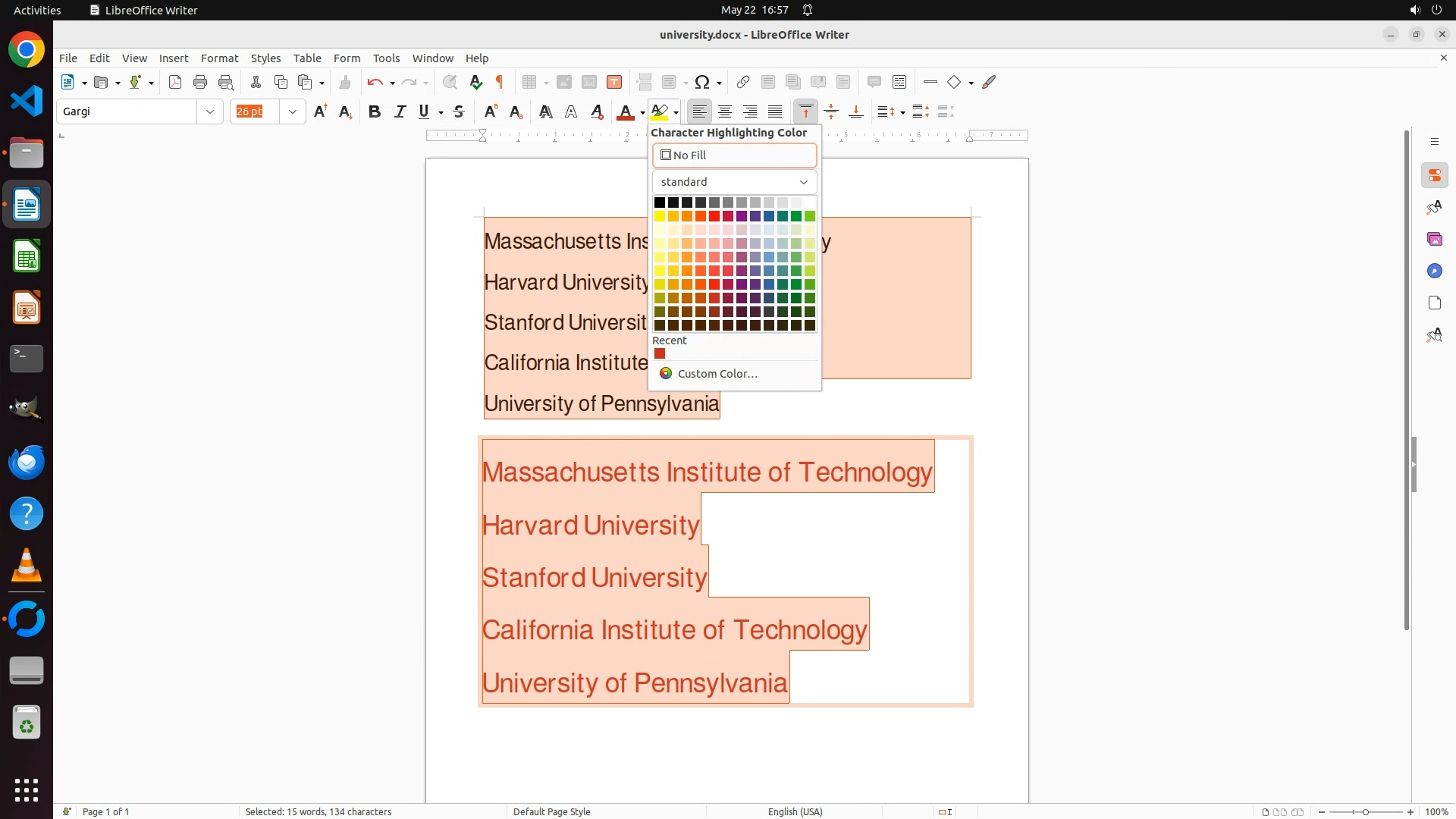Click the Strikethrough formatting icon
Viewport: 1456px width, 819px height.
[459, 112]
